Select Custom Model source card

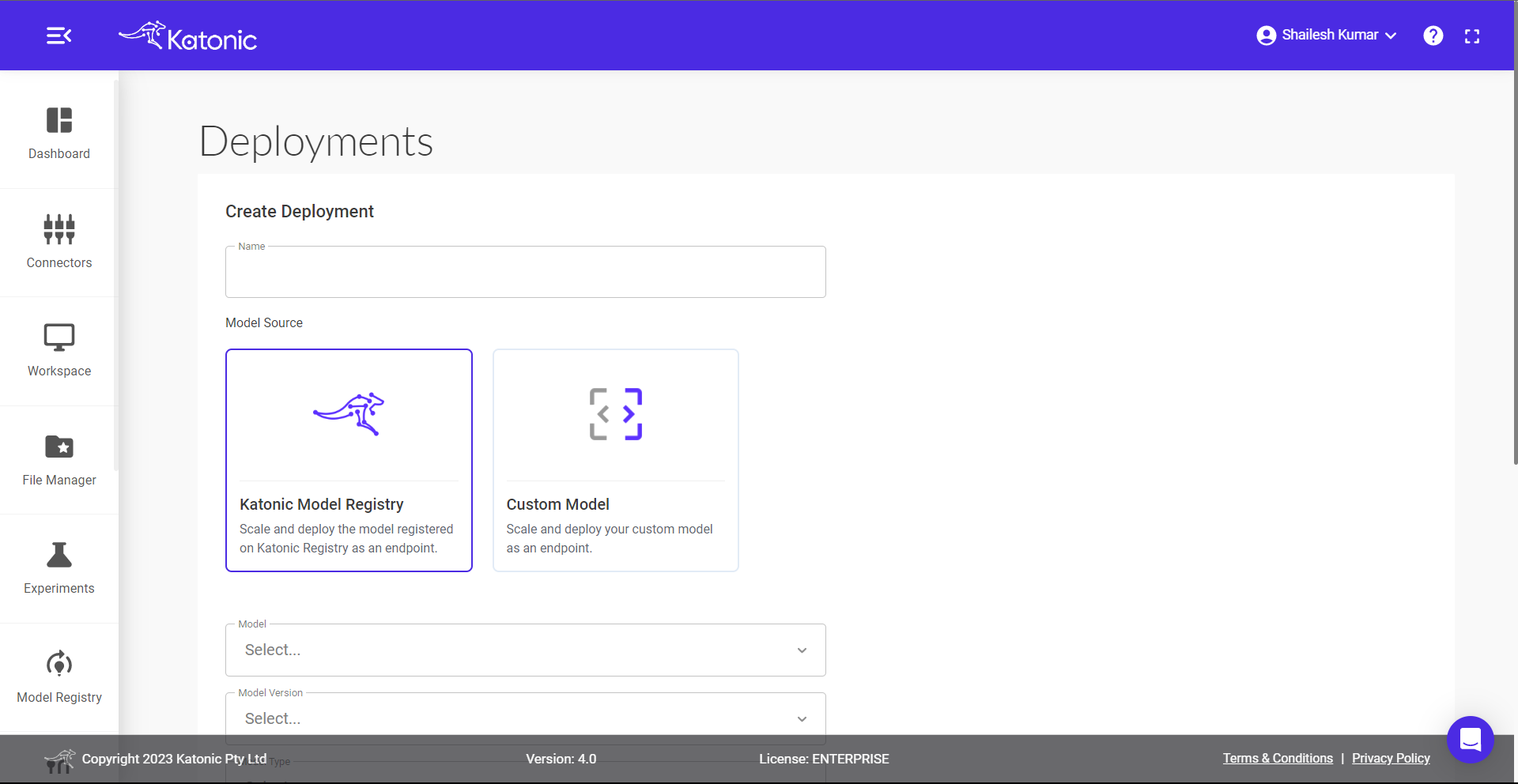point(616,460)
